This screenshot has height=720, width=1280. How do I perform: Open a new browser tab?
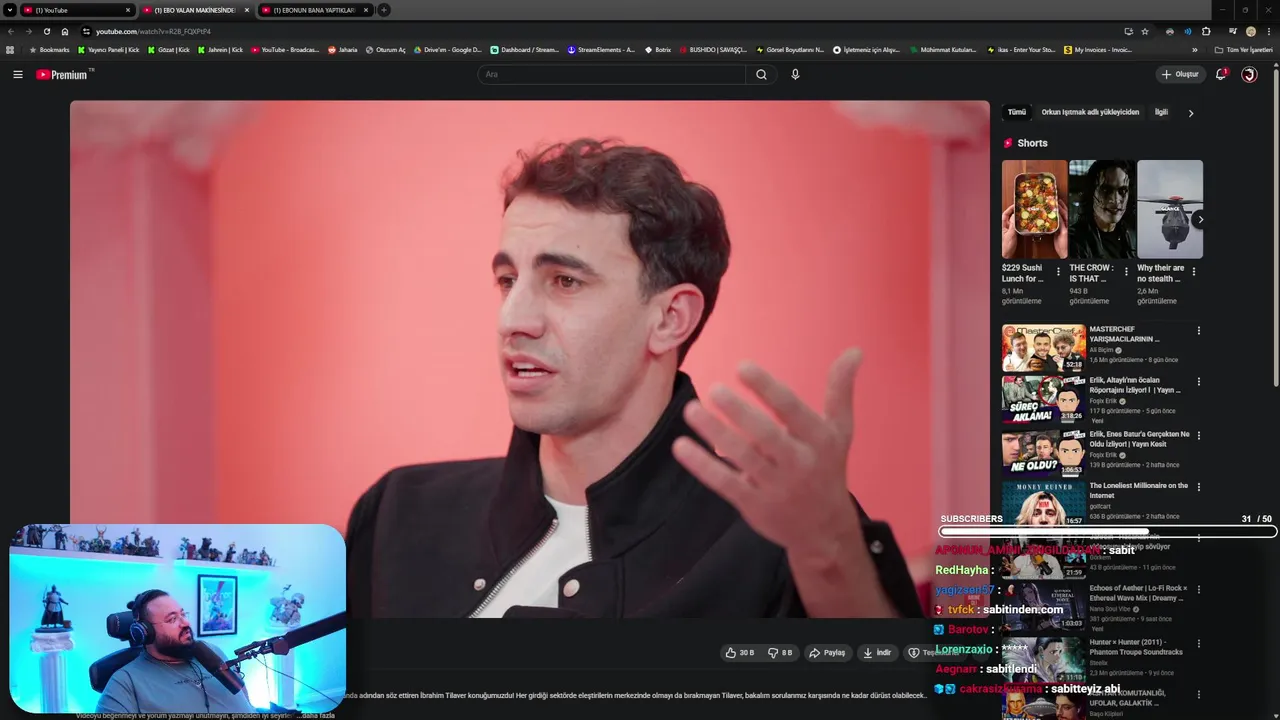tap(384, 10)
